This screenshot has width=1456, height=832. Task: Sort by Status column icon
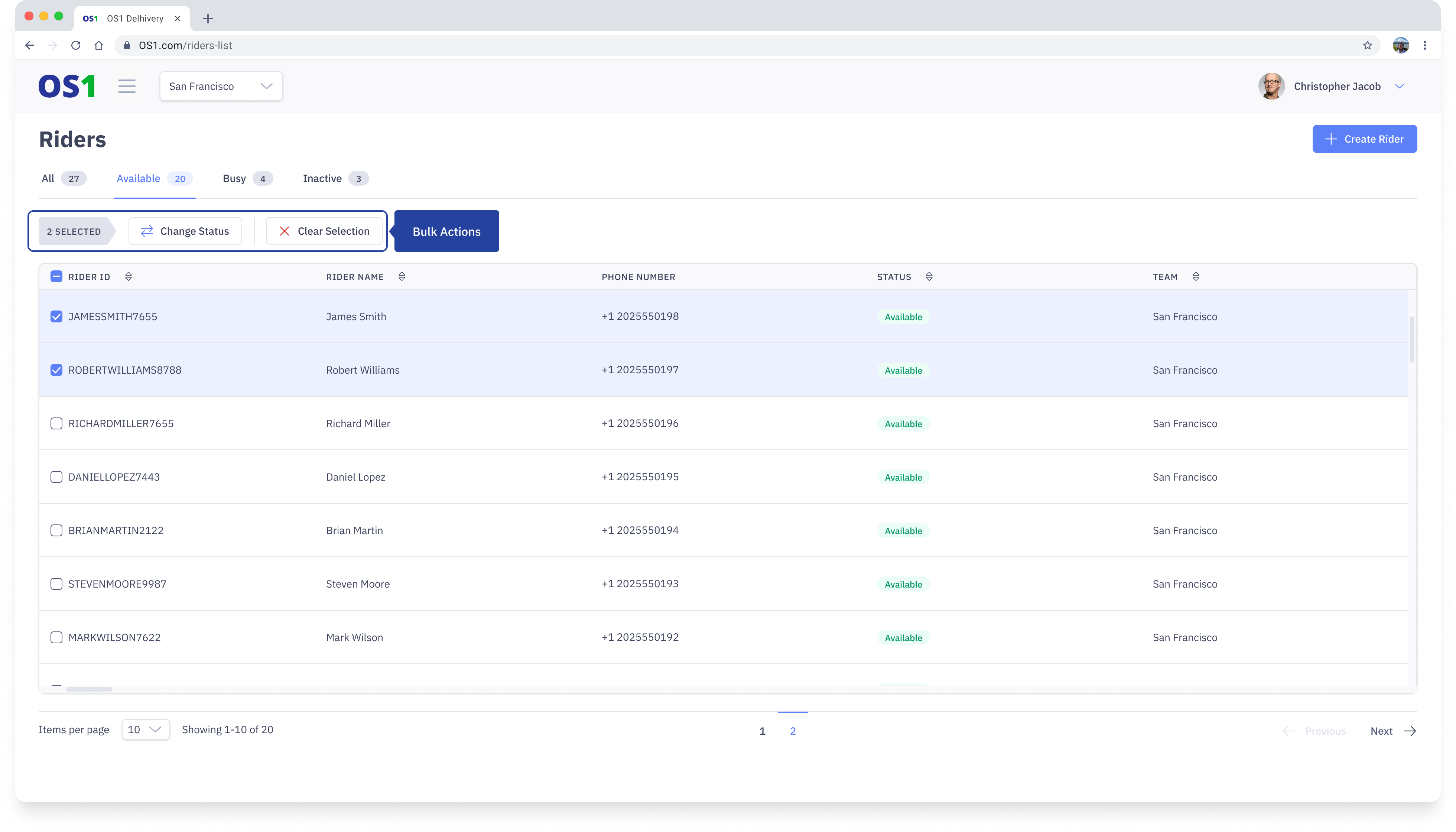[929, 277]
